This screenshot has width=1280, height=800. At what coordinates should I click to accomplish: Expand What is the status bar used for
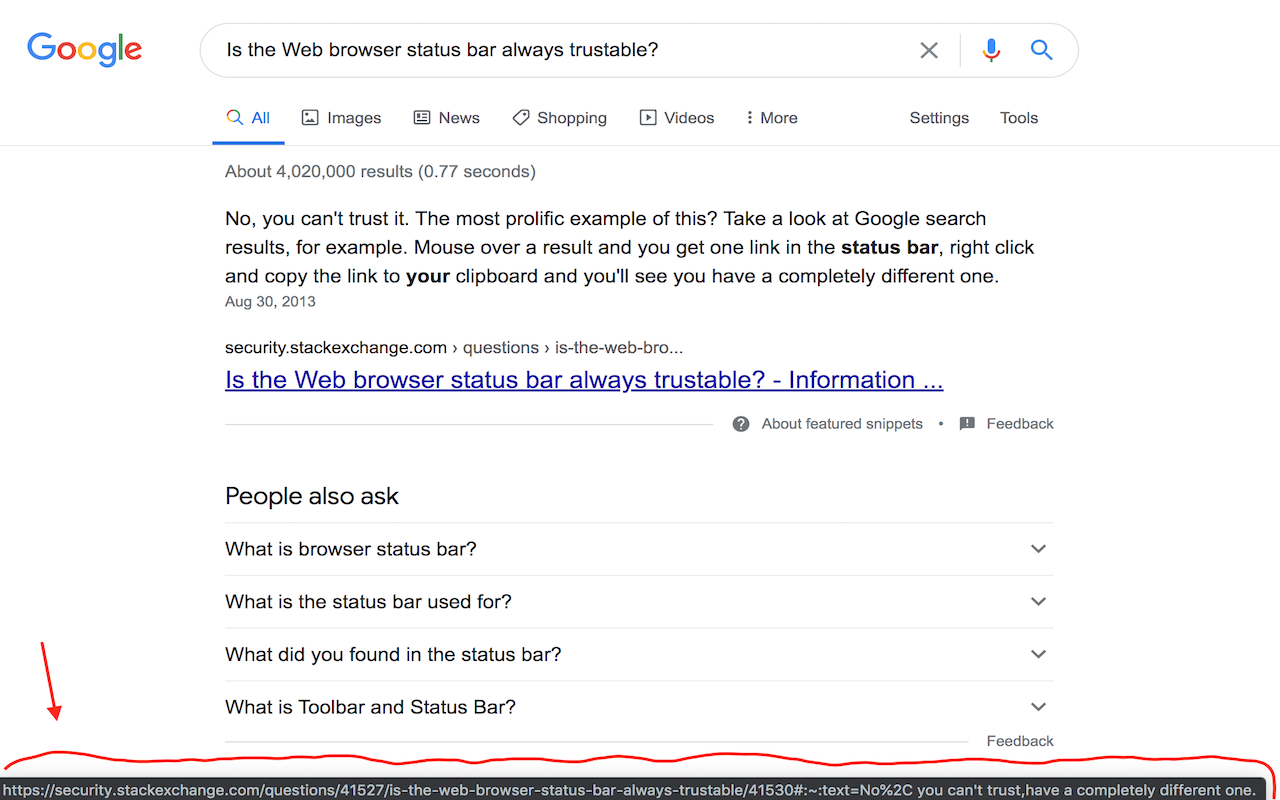[x=1038, y=601]
